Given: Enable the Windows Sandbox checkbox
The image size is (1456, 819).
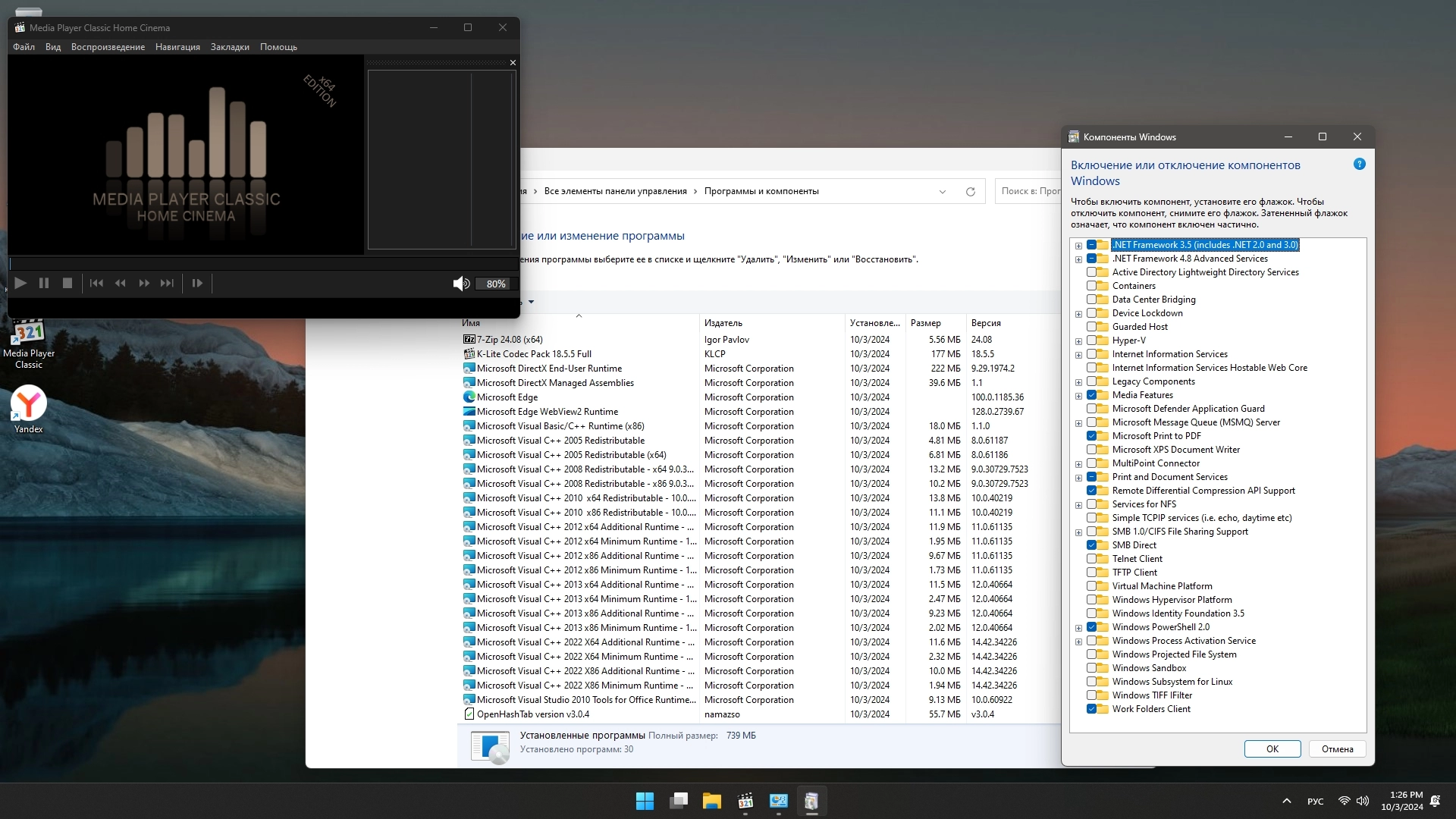Looking at the screenshot, I should tap(1092, 668).
